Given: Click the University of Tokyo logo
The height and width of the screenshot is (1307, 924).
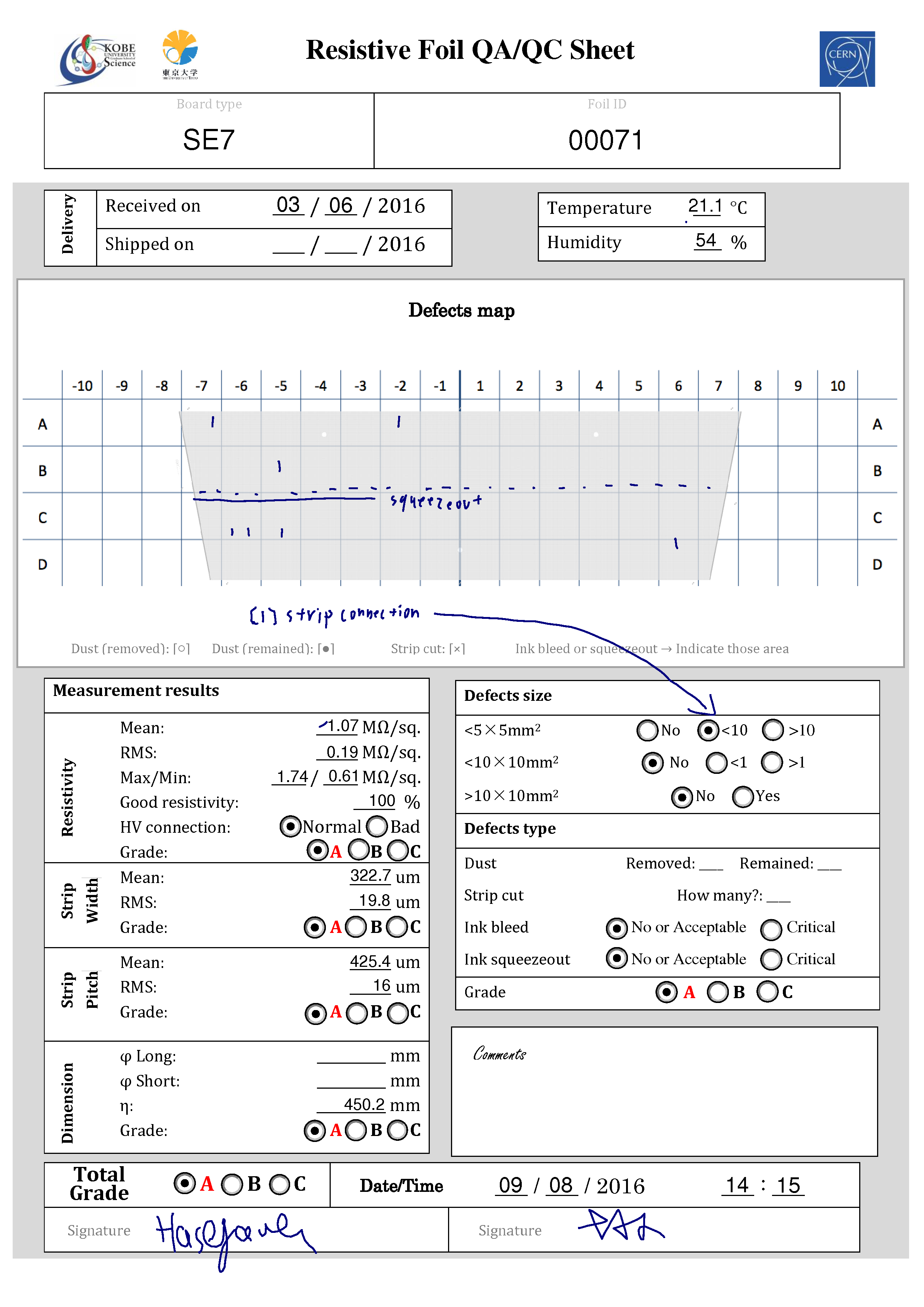Looking at the screenshot, I should [180, 54].
